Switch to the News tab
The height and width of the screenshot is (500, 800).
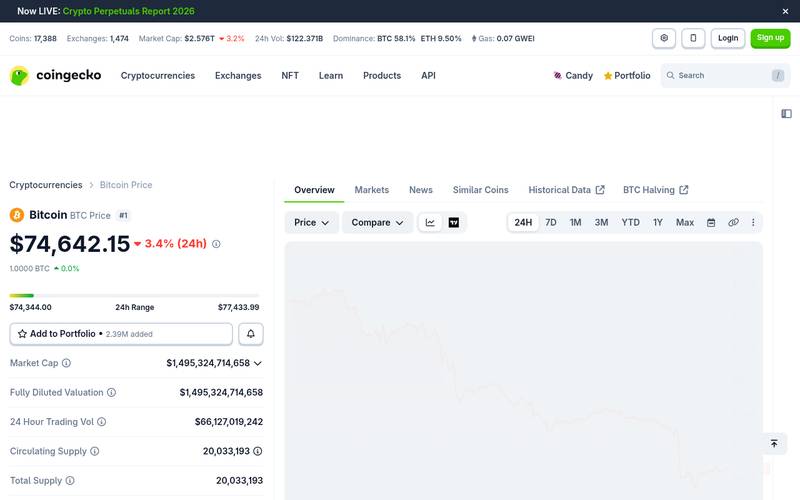[420, 190]
